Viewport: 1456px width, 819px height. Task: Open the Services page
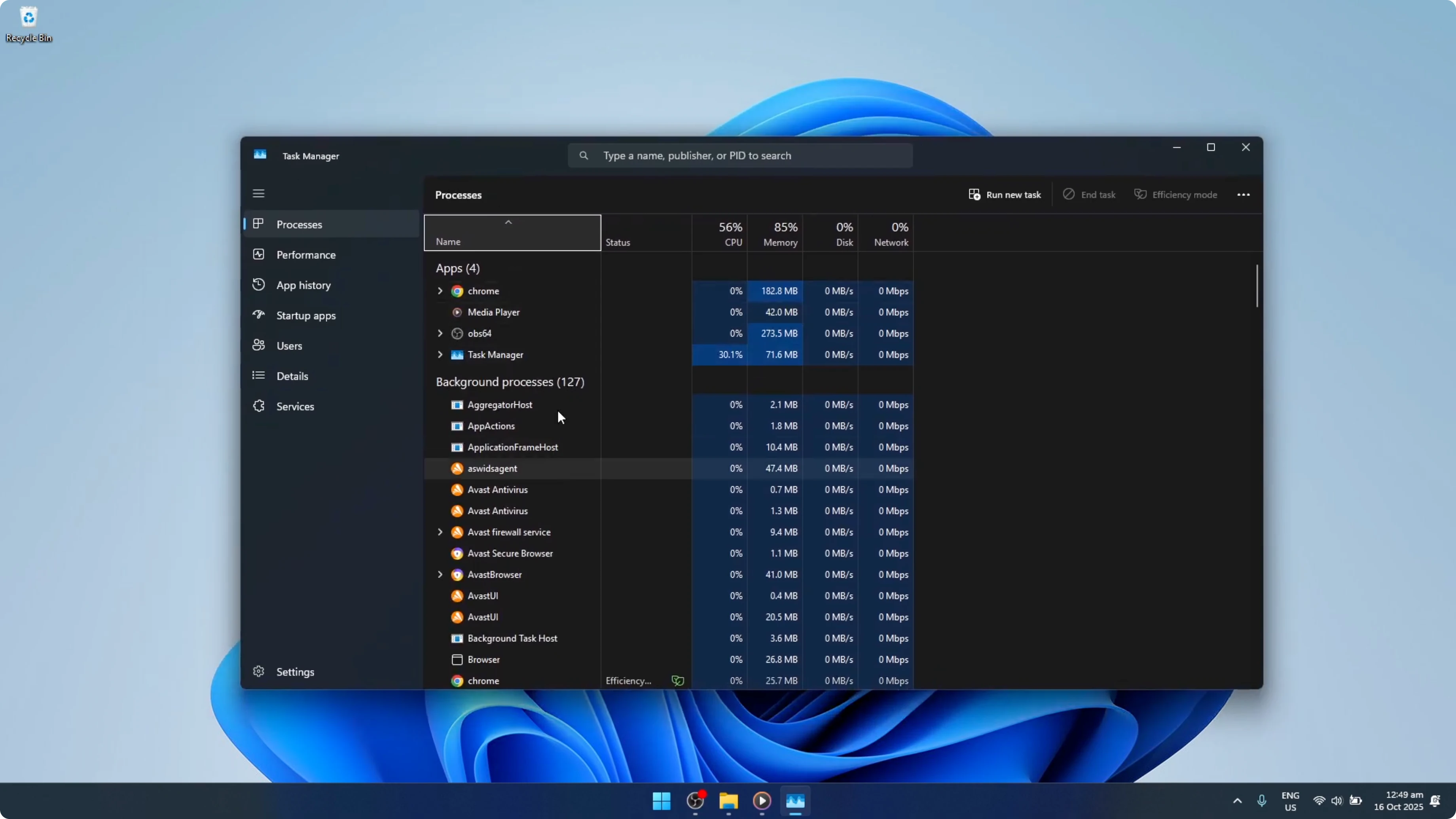pyautogui.click(x=332, y=407)
